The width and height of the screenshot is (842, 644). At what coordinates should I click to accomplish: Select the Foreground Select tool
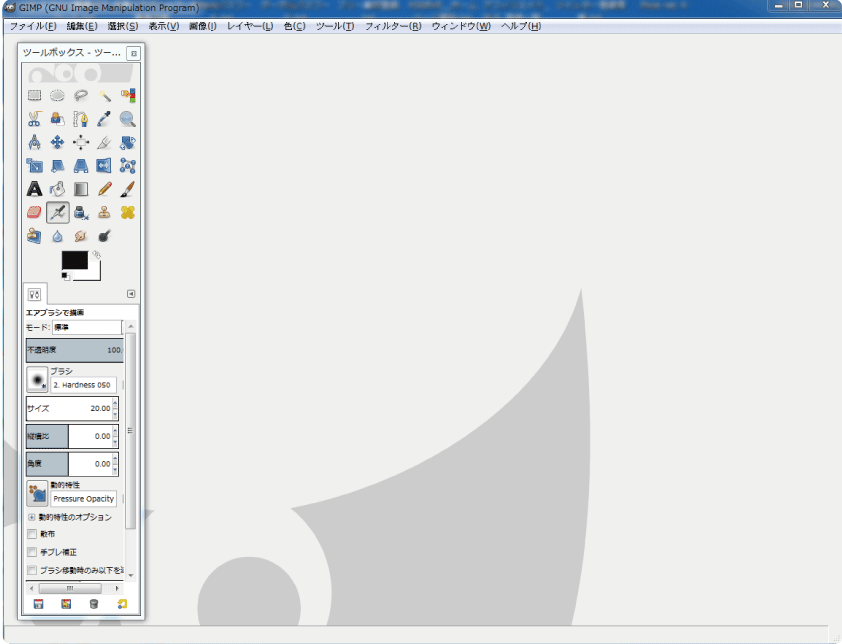click(57, 119)
